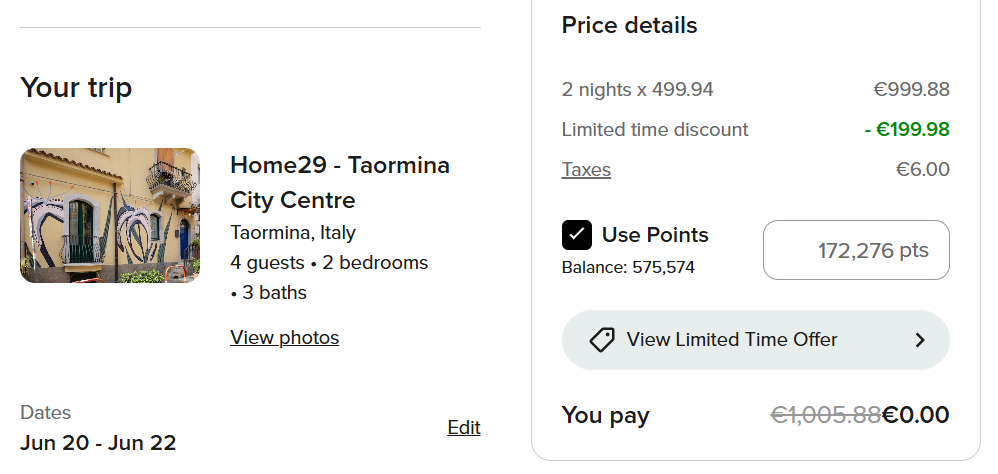
Task: Click the Price details heading
Action: click(630, 26)
